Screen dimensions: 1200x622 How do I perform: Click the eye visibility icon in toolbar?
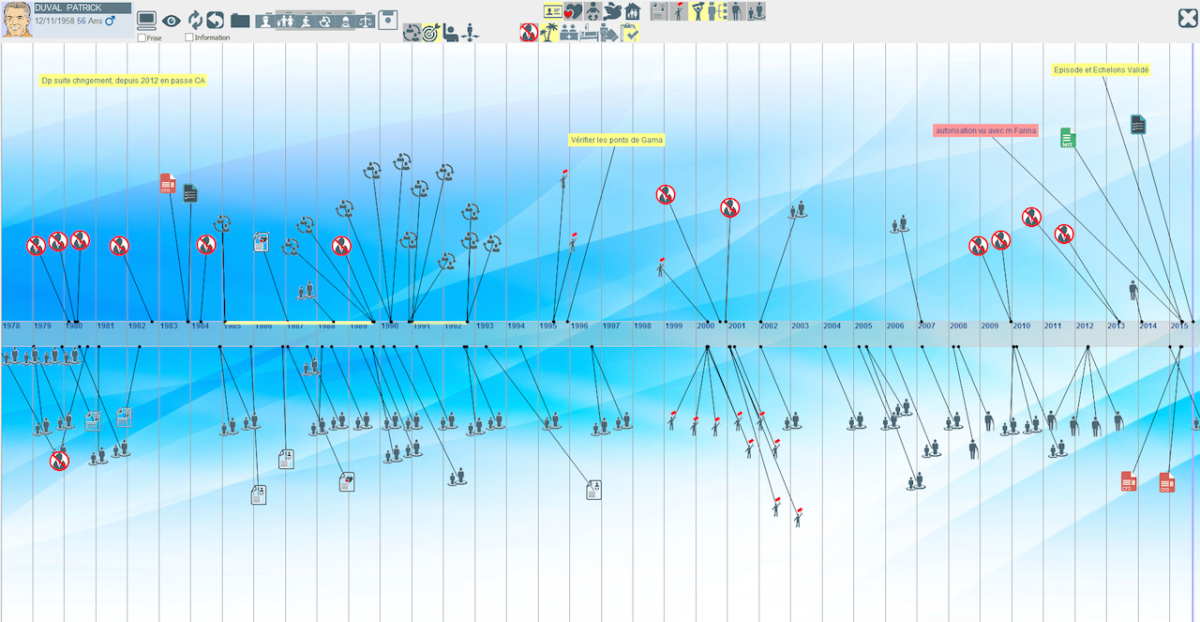pos(171,20)
